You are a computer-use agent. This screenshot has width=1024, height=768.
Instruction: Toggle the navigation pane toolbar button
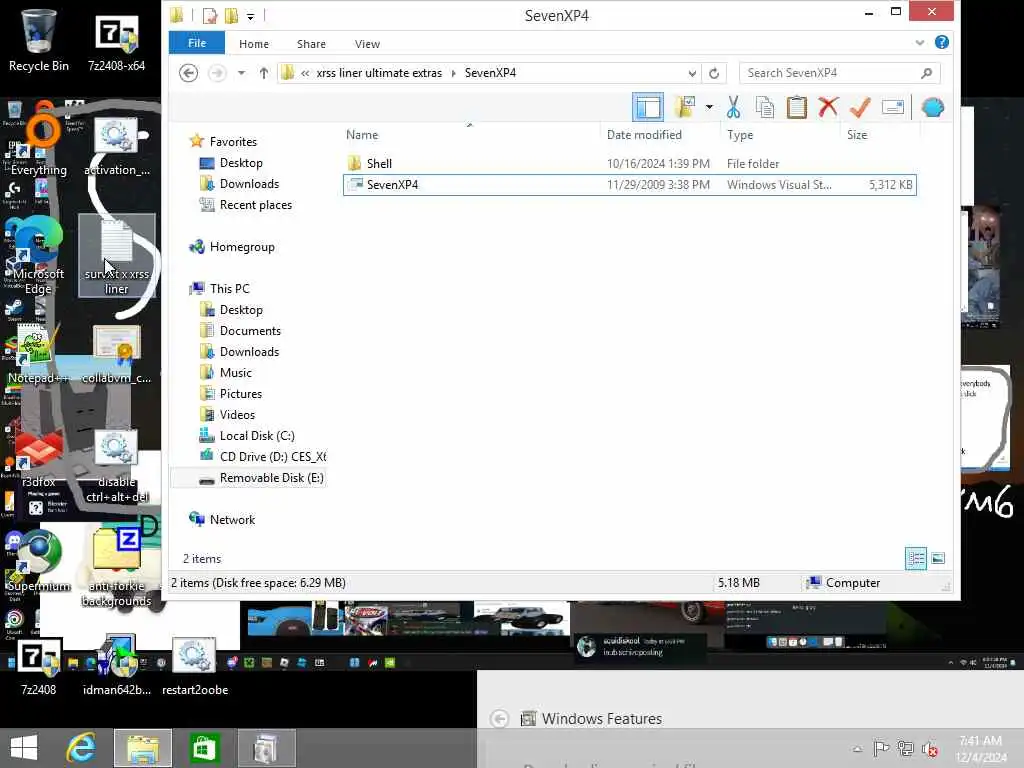(648, 107)
